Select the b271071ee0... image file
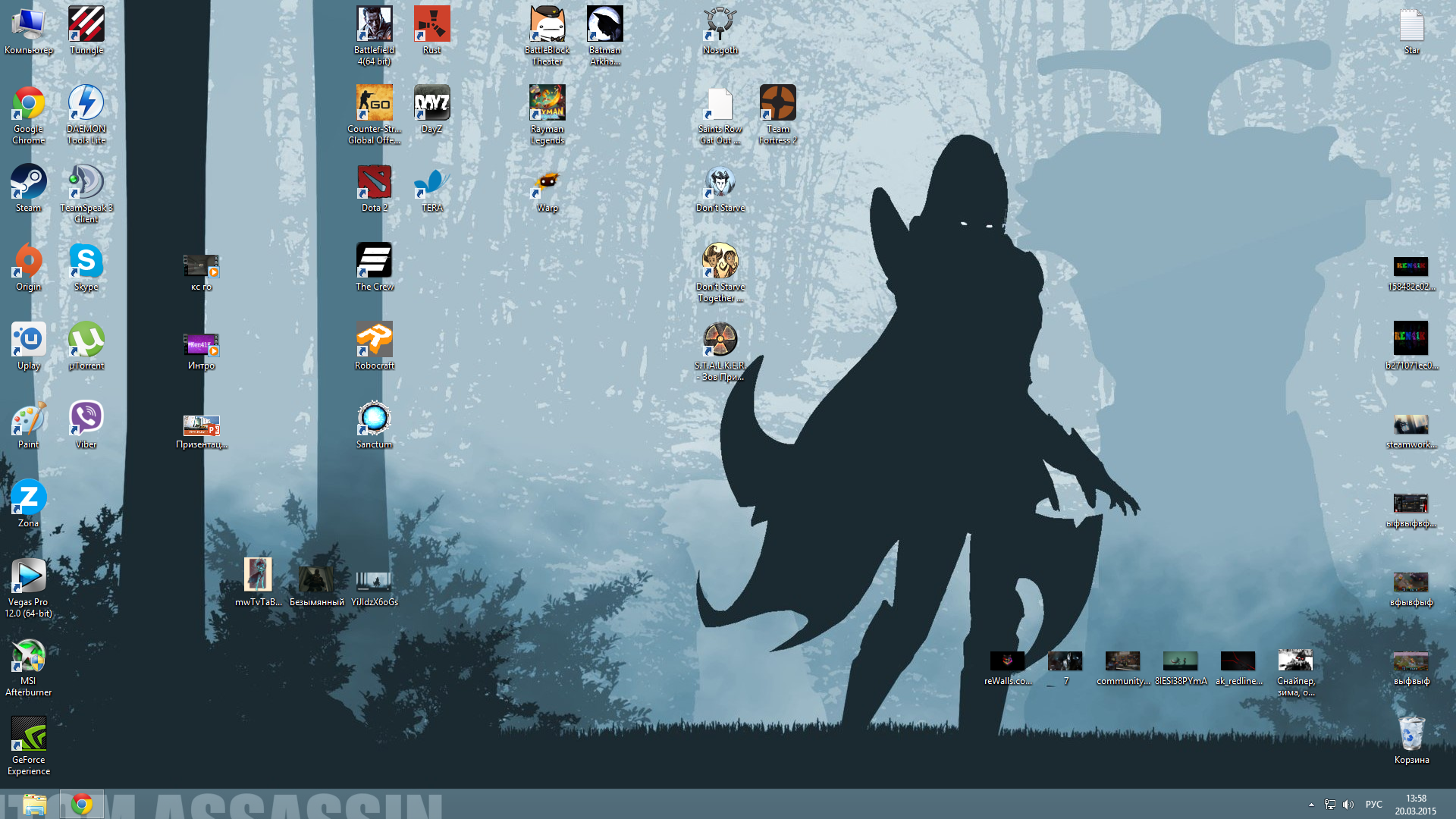Screen dimensions: 1456x819 1411,346
